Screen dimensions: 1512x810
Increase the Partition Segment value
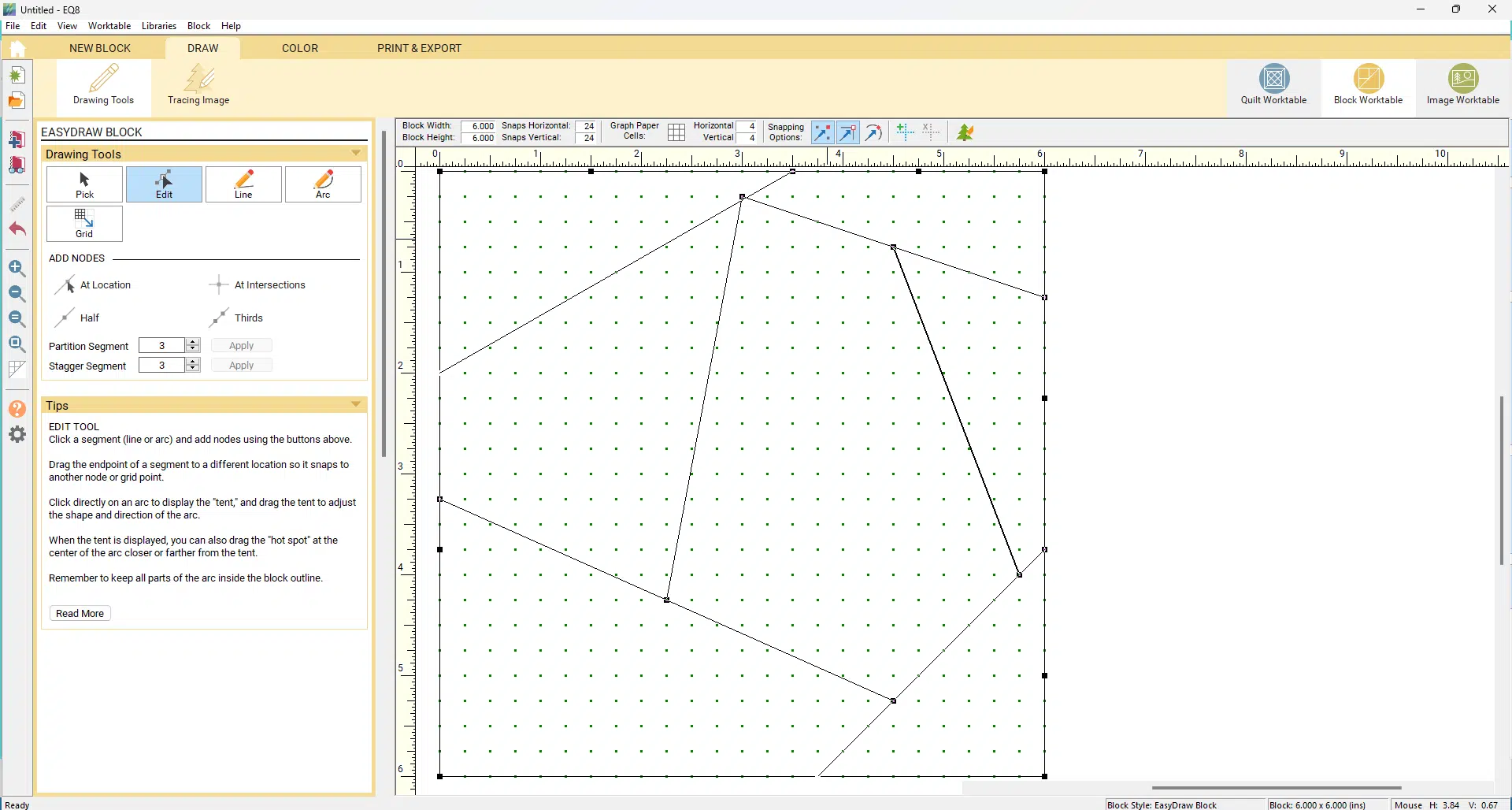(x=193, y=342)
